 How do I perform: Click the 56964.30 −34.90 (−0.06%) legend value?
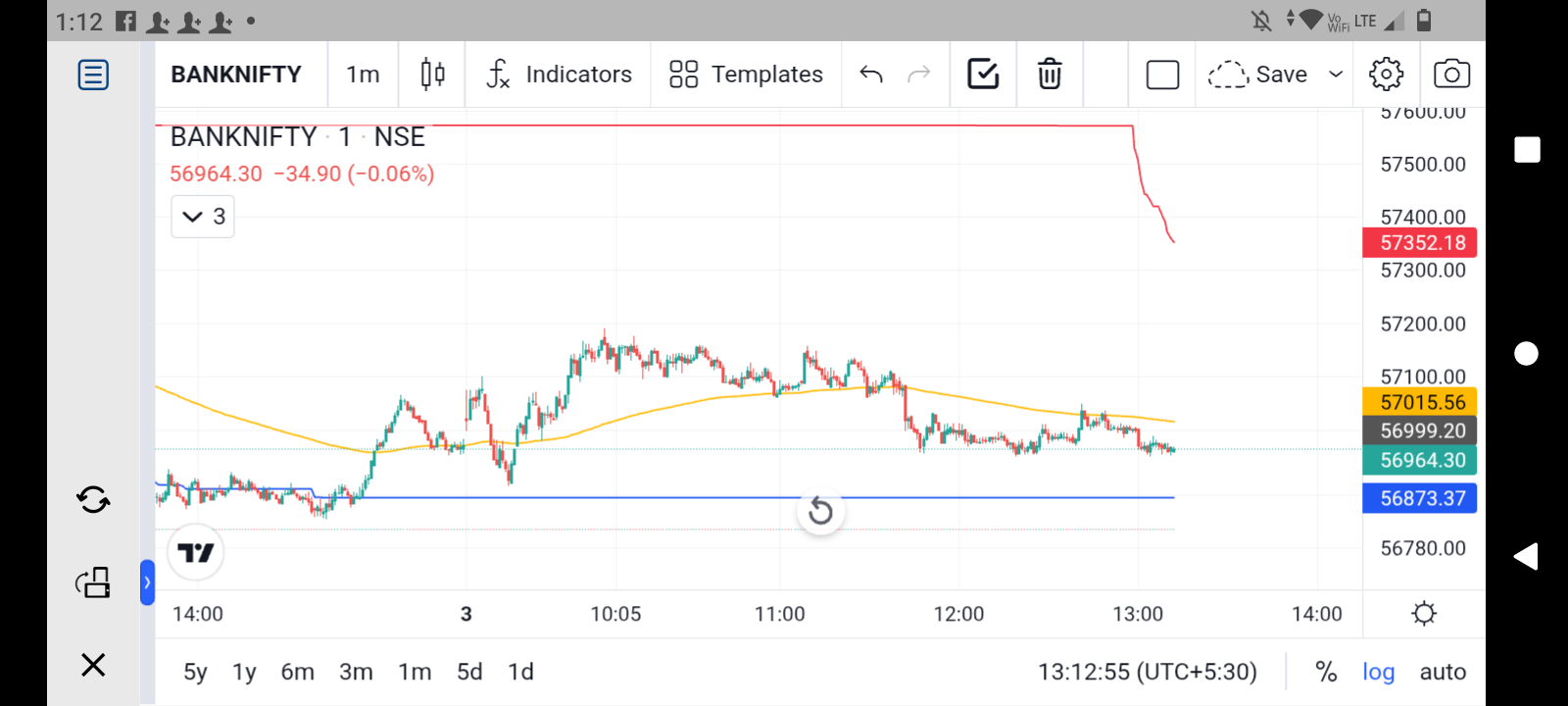(302, 174)
